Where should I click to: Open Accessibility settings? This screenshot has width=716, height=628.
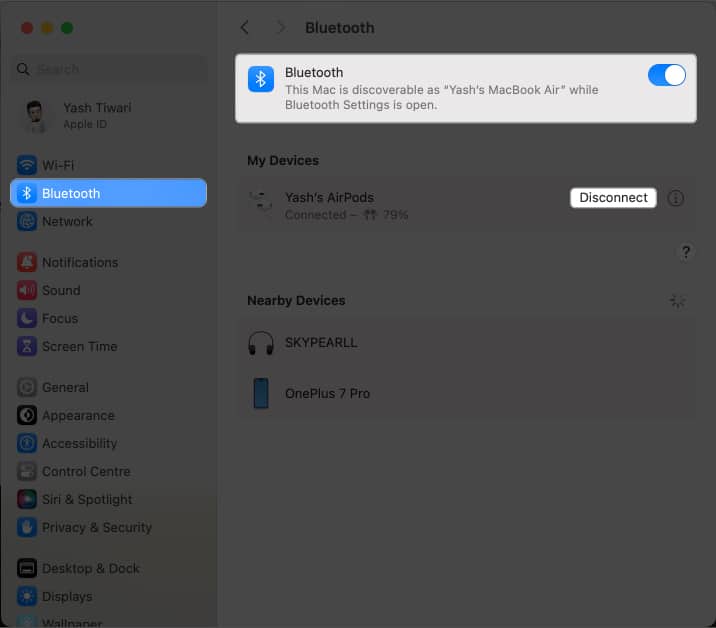[109, 443]
